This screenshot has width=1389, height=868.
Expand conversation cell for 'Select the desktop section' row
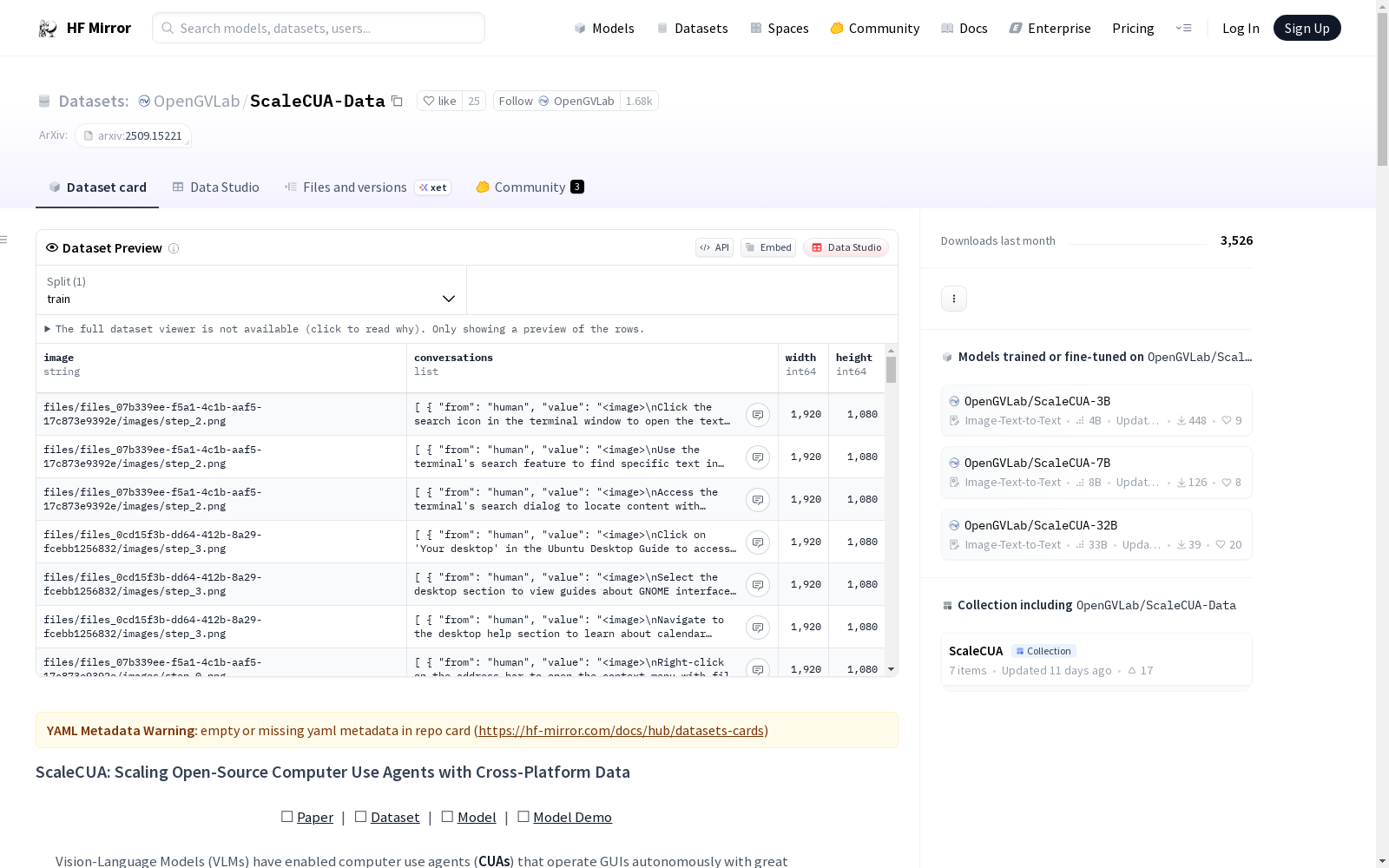(758, 585)
